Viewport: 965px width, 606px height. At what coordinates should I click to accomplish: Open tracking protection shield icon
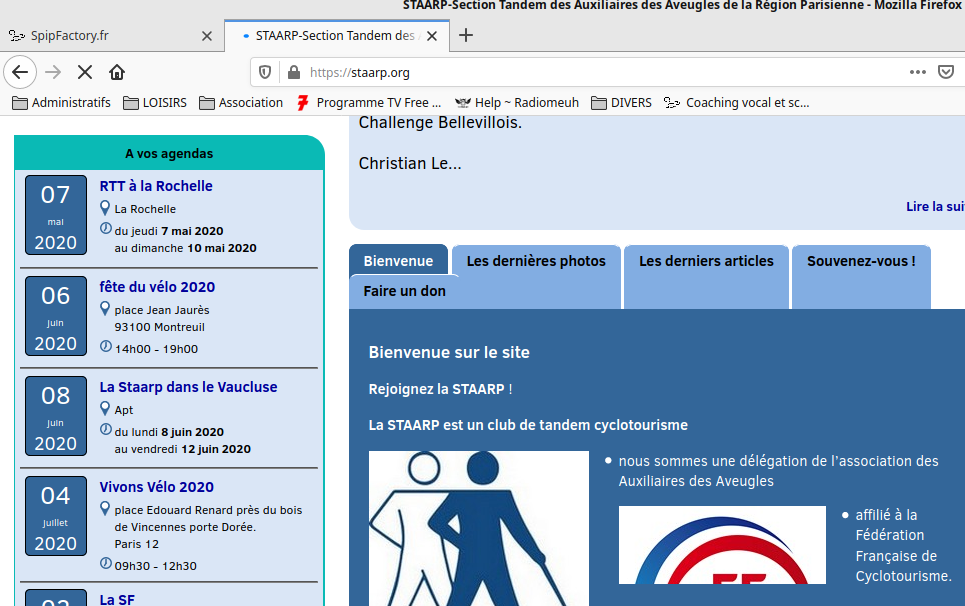(265, 73)
